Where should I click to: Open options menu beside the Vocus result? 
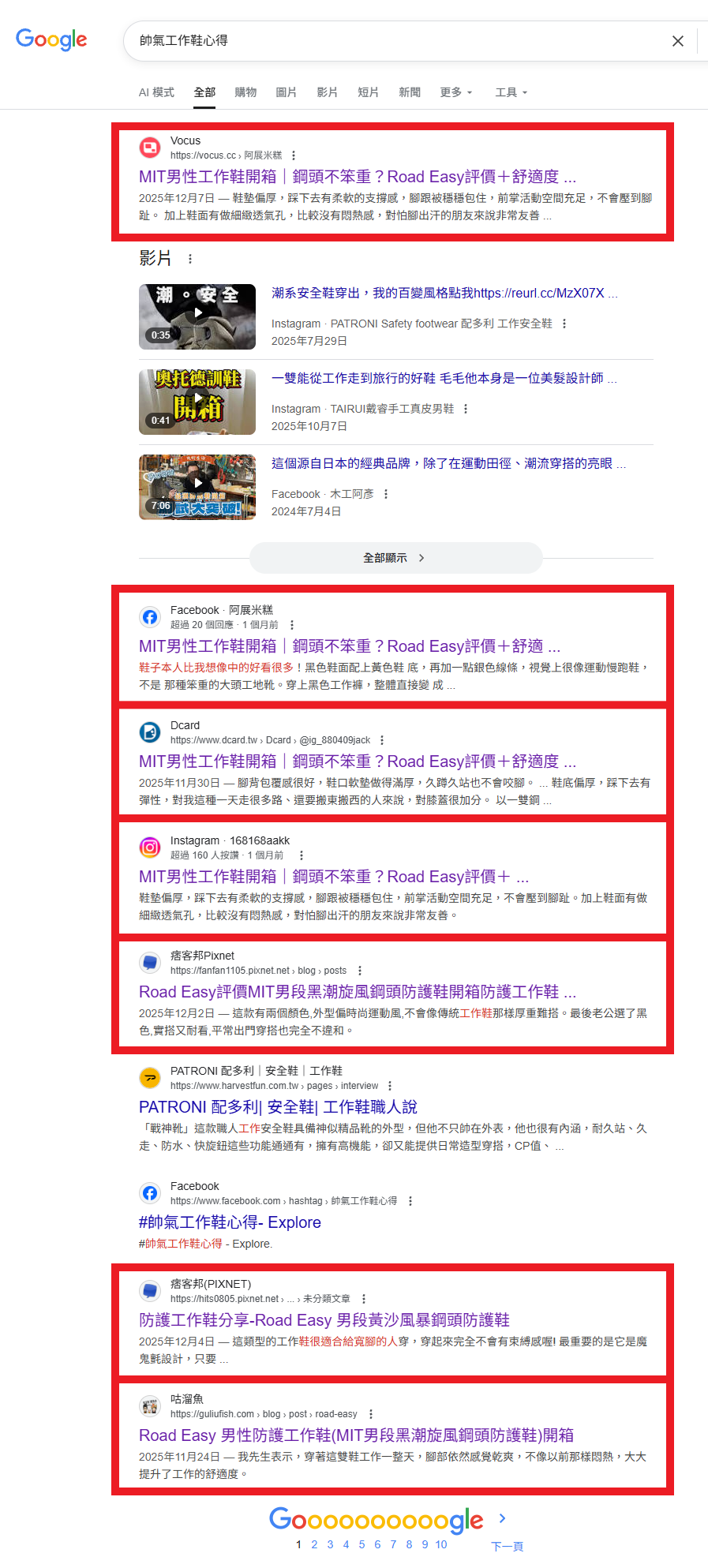[x=294, y=155]
